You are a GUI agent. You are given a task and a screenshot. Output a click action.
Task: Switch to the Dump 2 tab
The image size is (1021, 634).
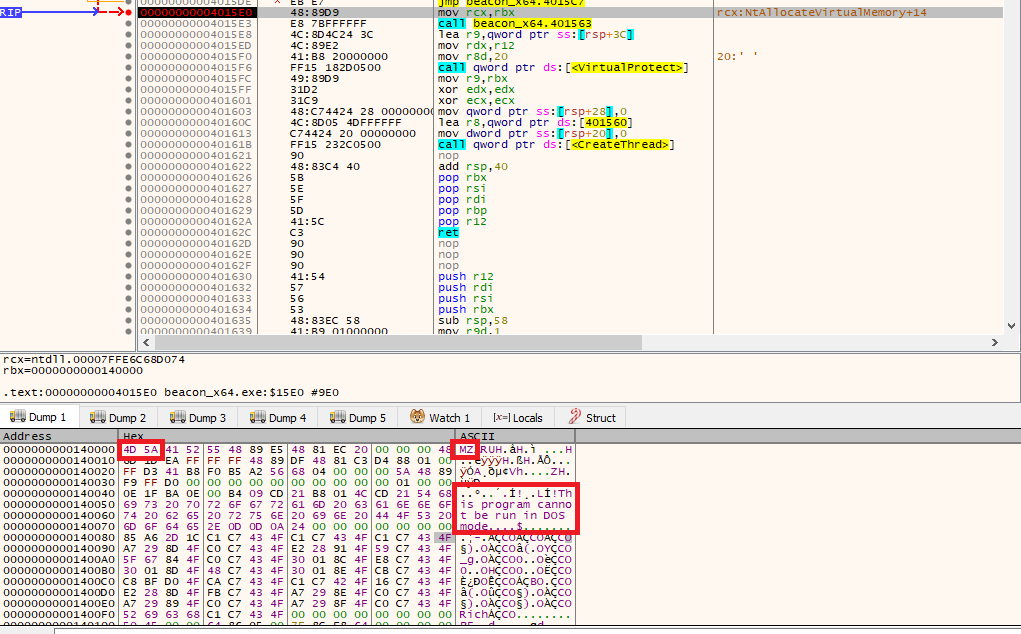point(118,417)
